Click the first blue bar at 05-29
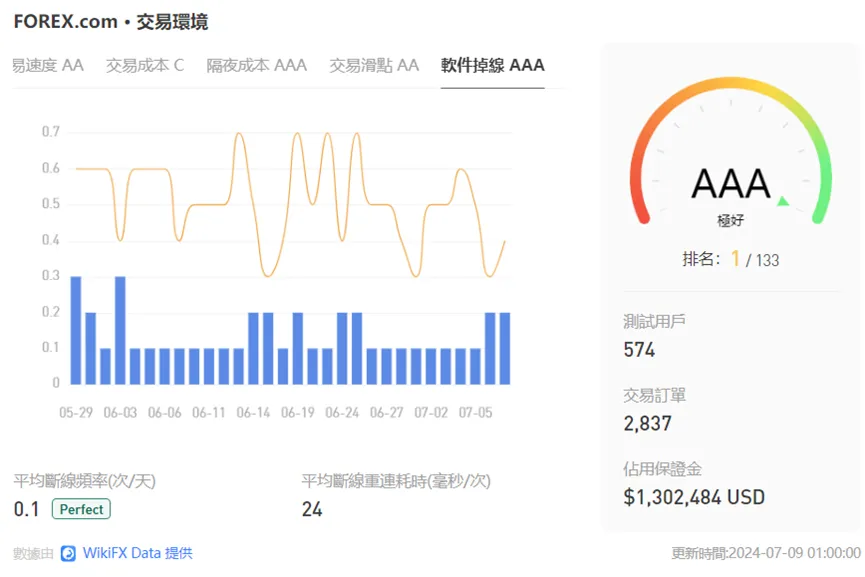 click(x=76, y=330)
